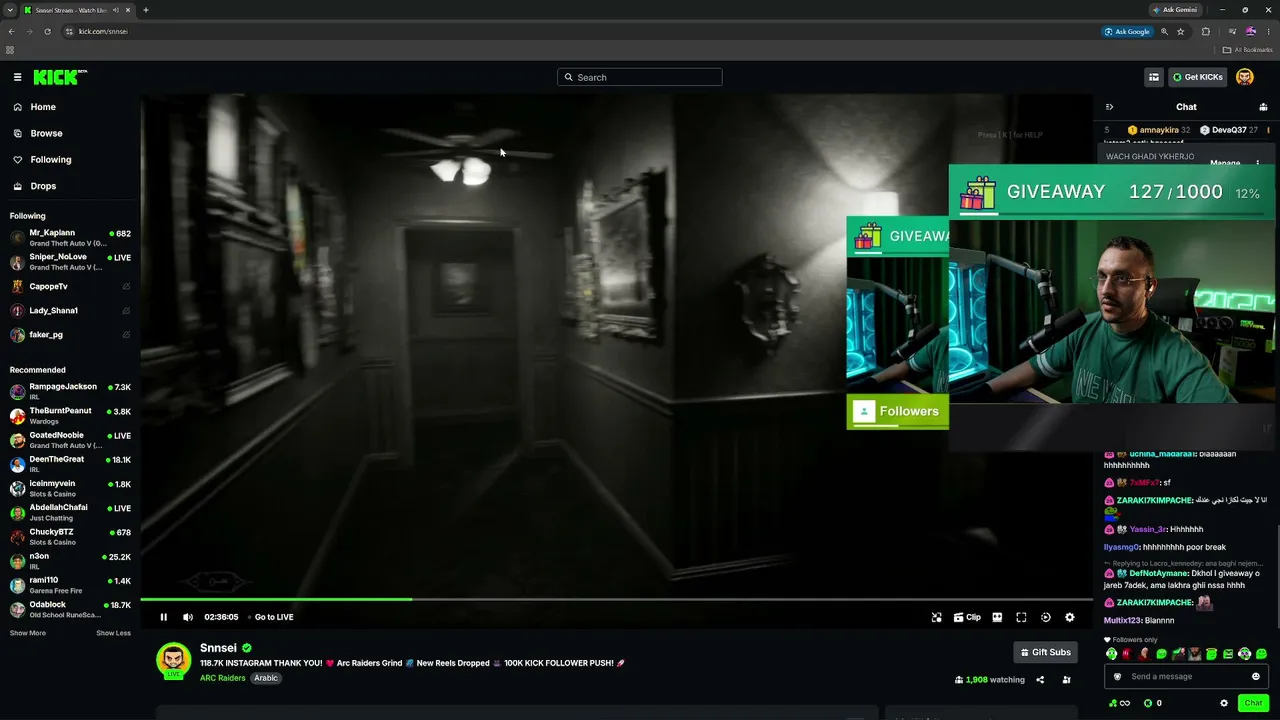This screenshot has height=720, width=1280.
Task: Select AbdellahChafai in the Recommended list
Action: [x=70, y=512]
